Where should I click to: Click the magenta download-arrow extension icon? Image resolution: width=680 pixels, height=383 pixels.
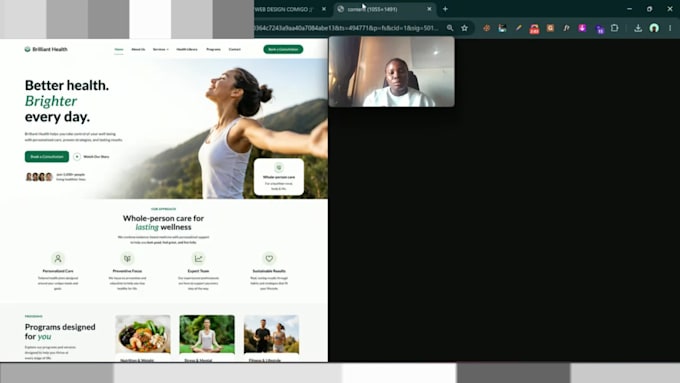click(x=582, y=28)
